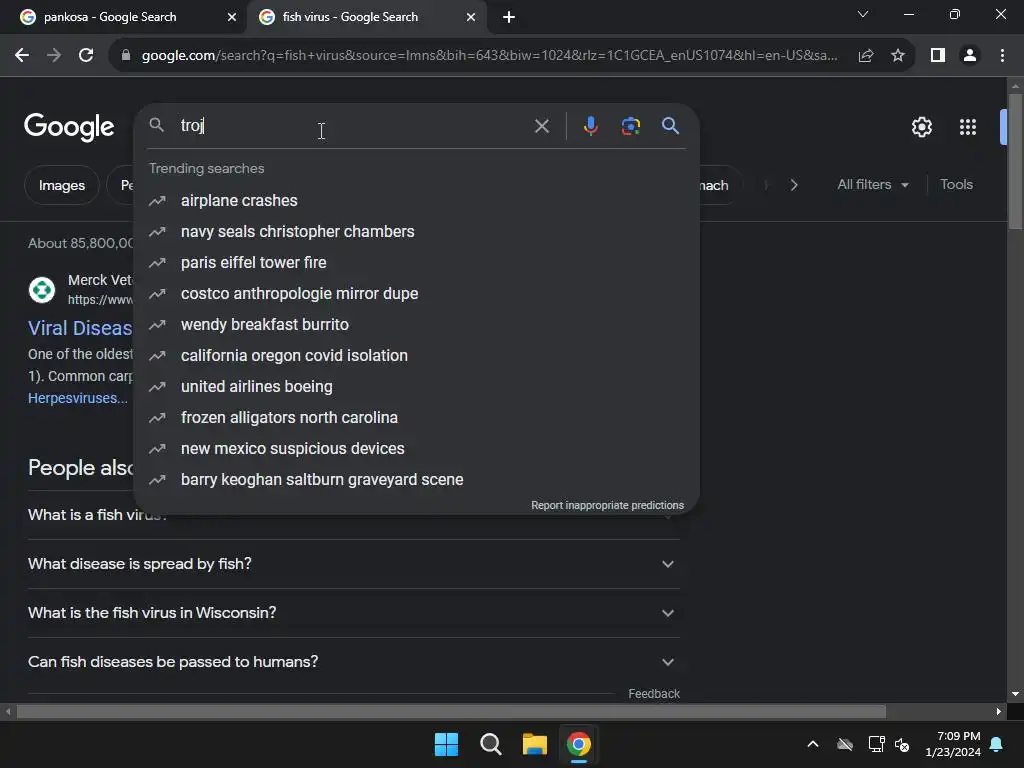The image size is (1024, 768).
Task: Start voice search with microphone icon
Action: [590, 126]
